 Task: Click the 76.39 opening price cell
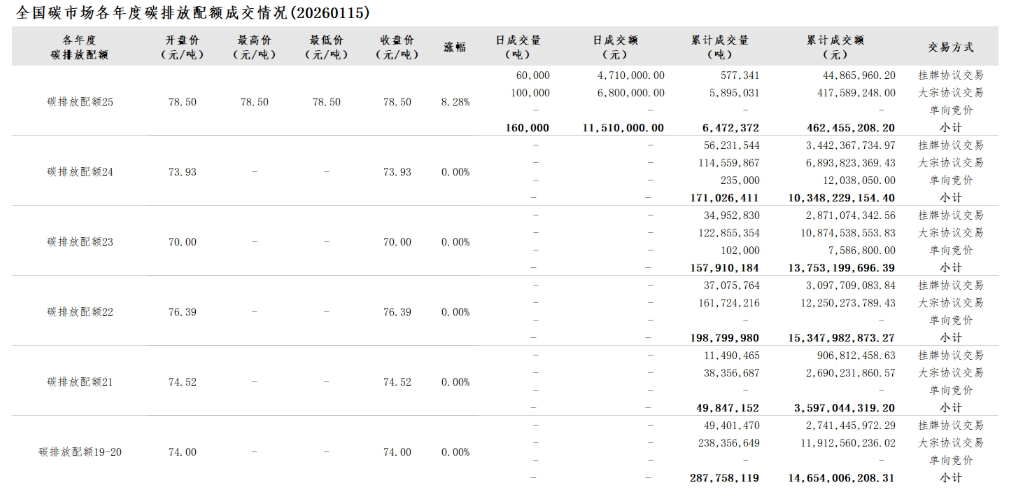(x=182, y=312)
